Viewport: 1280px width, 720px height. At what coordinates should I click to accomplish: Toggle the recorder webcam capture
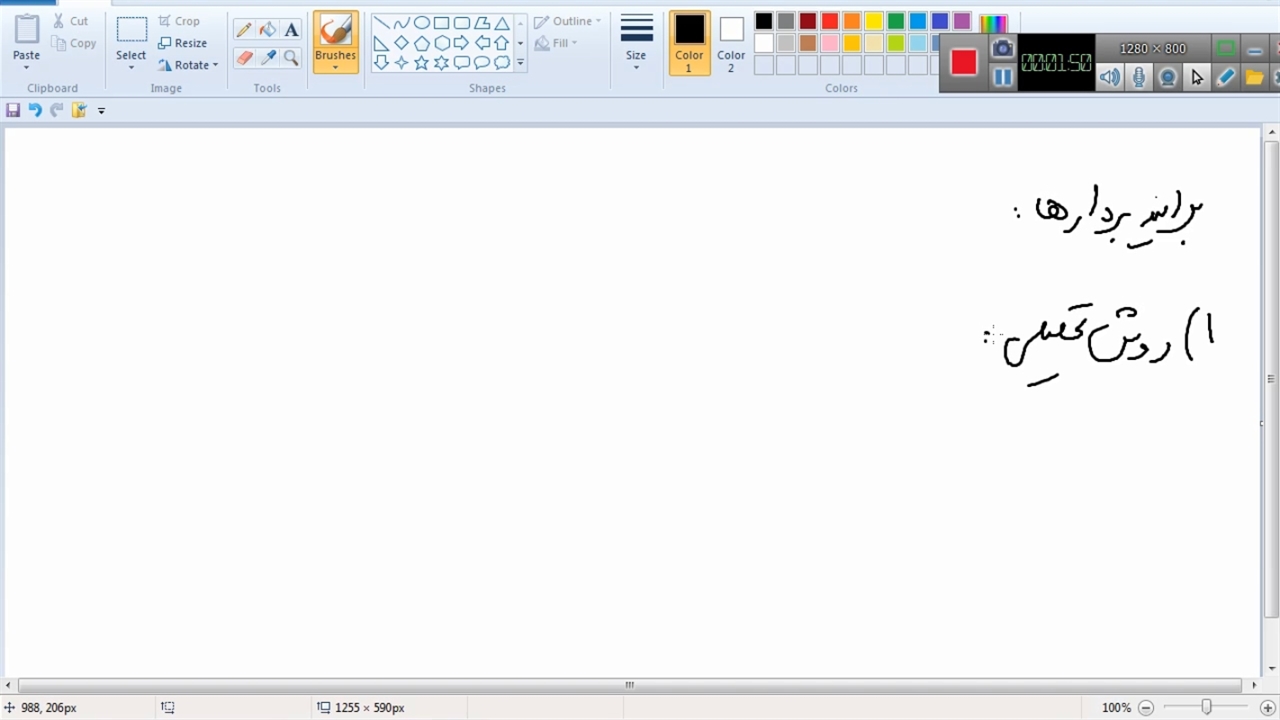coord(1167,78)
